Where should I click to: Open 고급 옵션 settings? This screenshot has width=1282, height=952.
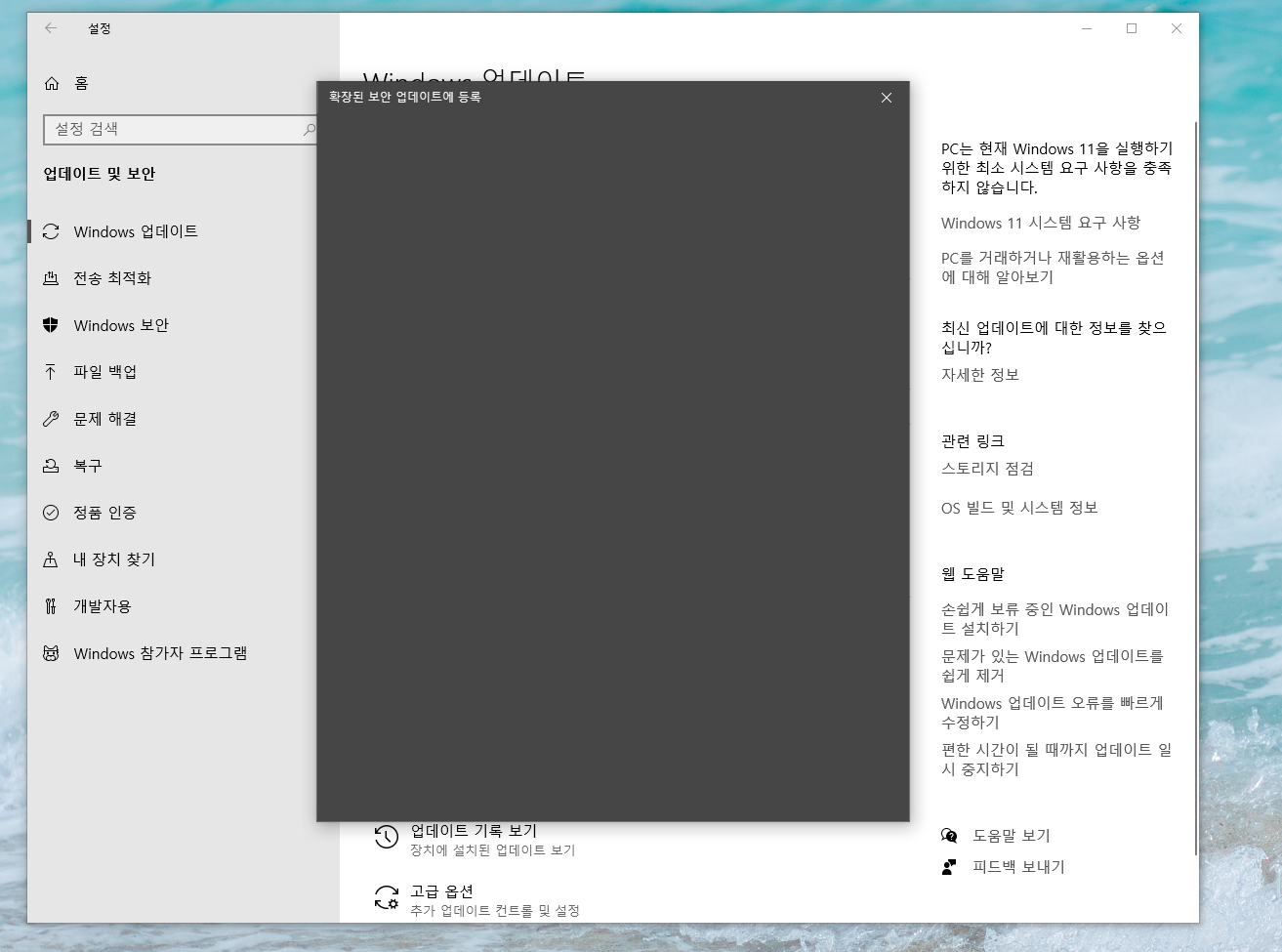click(x=477, y=899)
